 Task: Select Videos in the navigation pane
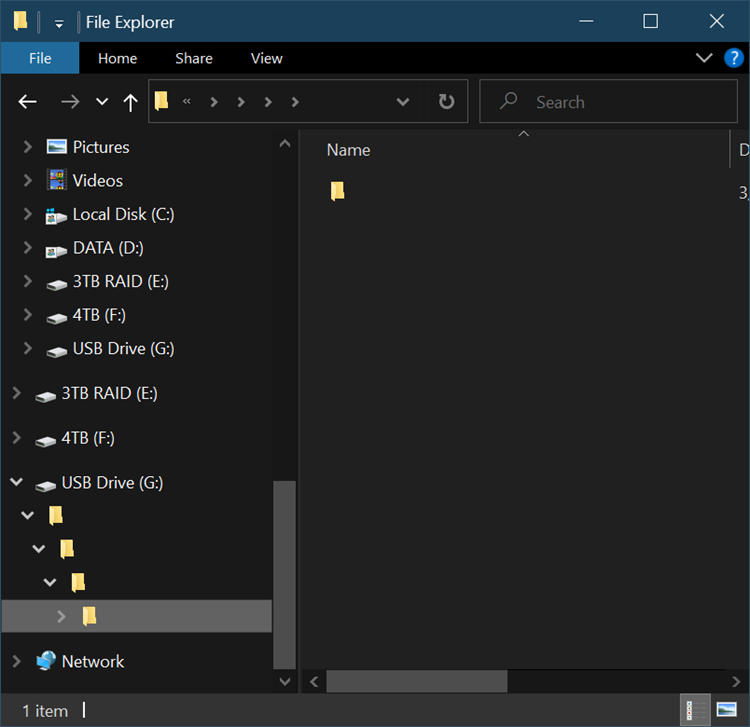[98, 181]
